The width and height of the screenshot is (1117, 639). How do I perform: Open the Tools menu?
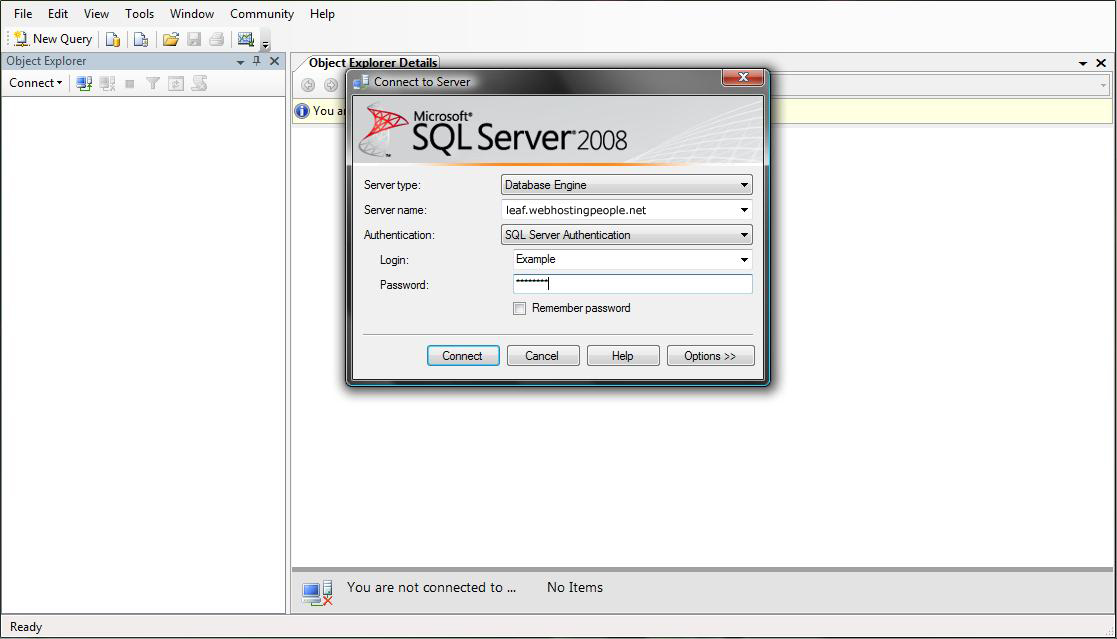(x=140, y=14)
